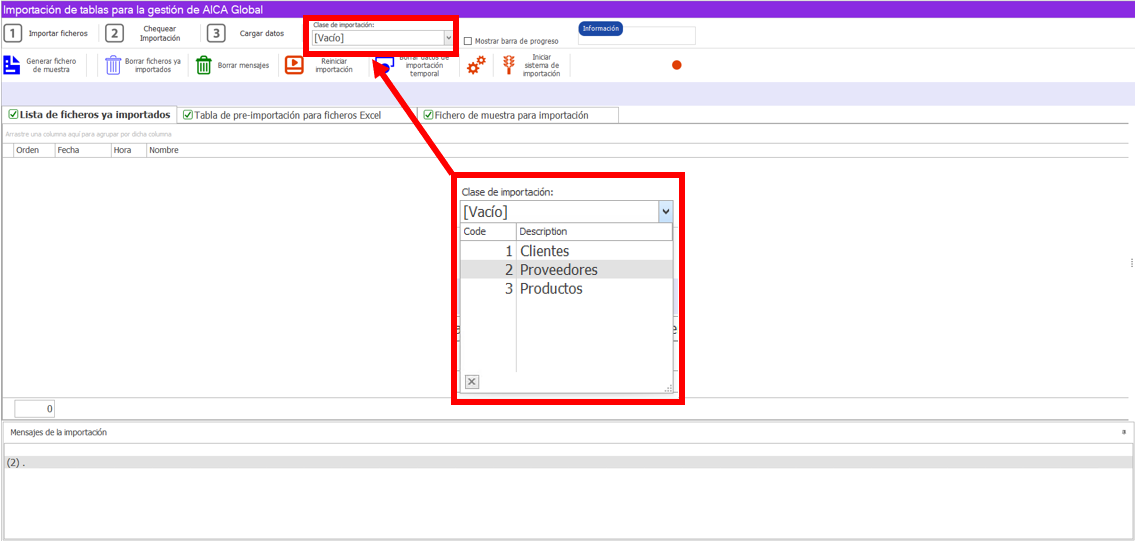
Task: Open the Clase de importación dropdown in toolbar
Action: (448, 38)
